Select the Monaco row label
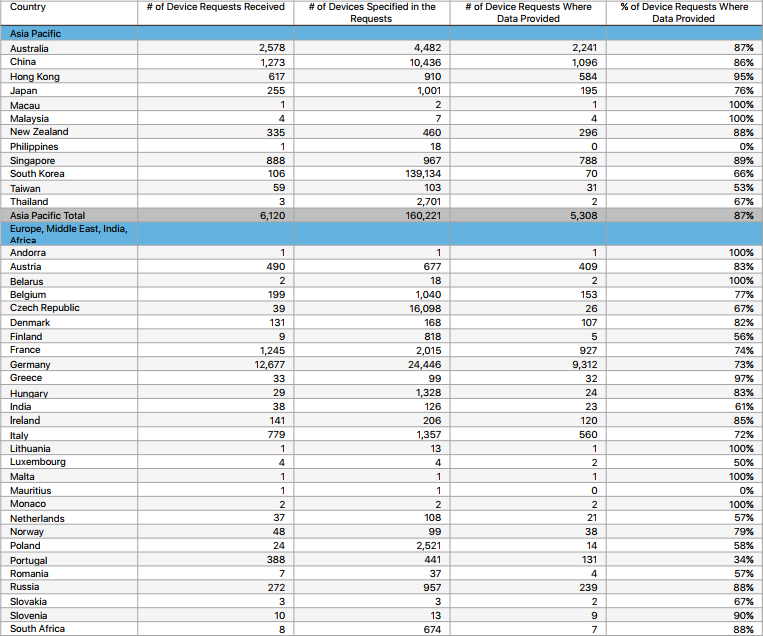Viewport: 763px width, 636px height. pyautogui.click(x=28, y=504)
